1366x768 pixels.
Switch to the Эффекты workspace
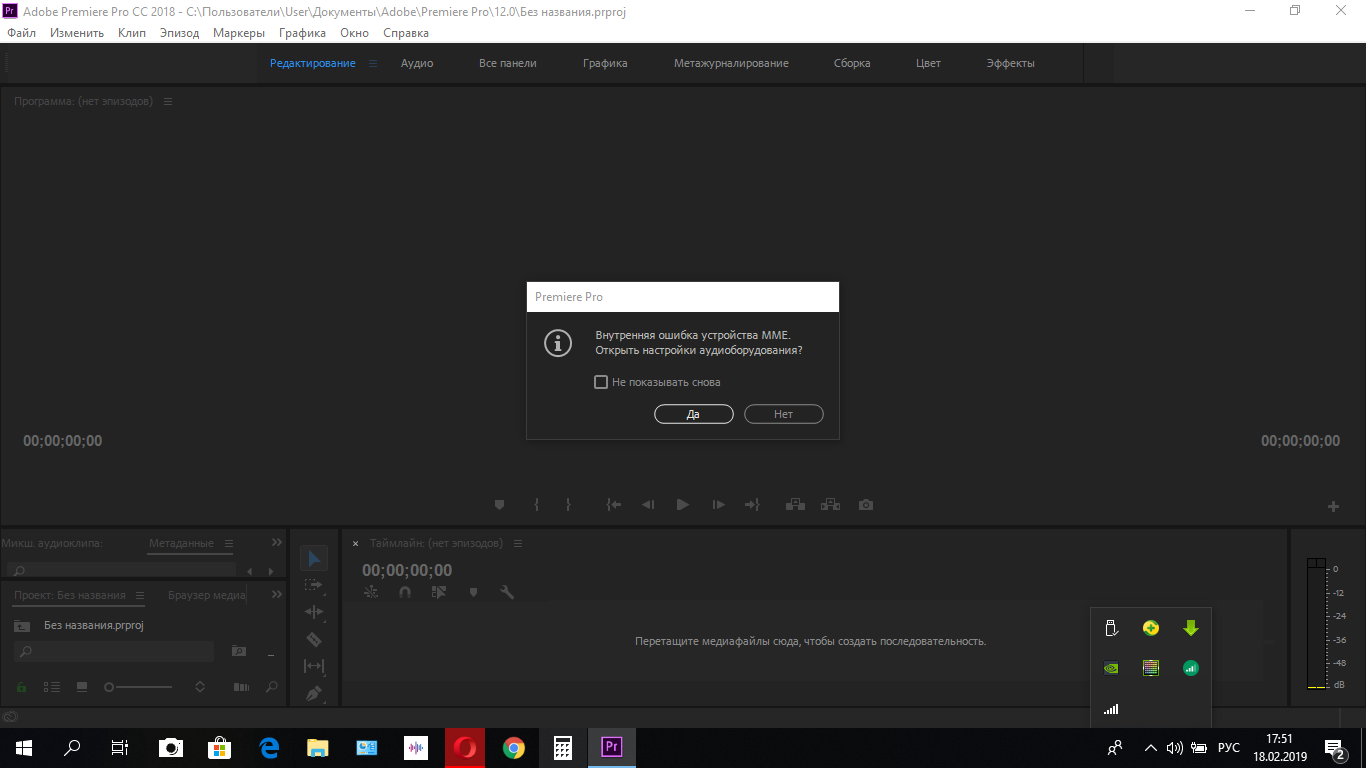(x=1010, y=63)
